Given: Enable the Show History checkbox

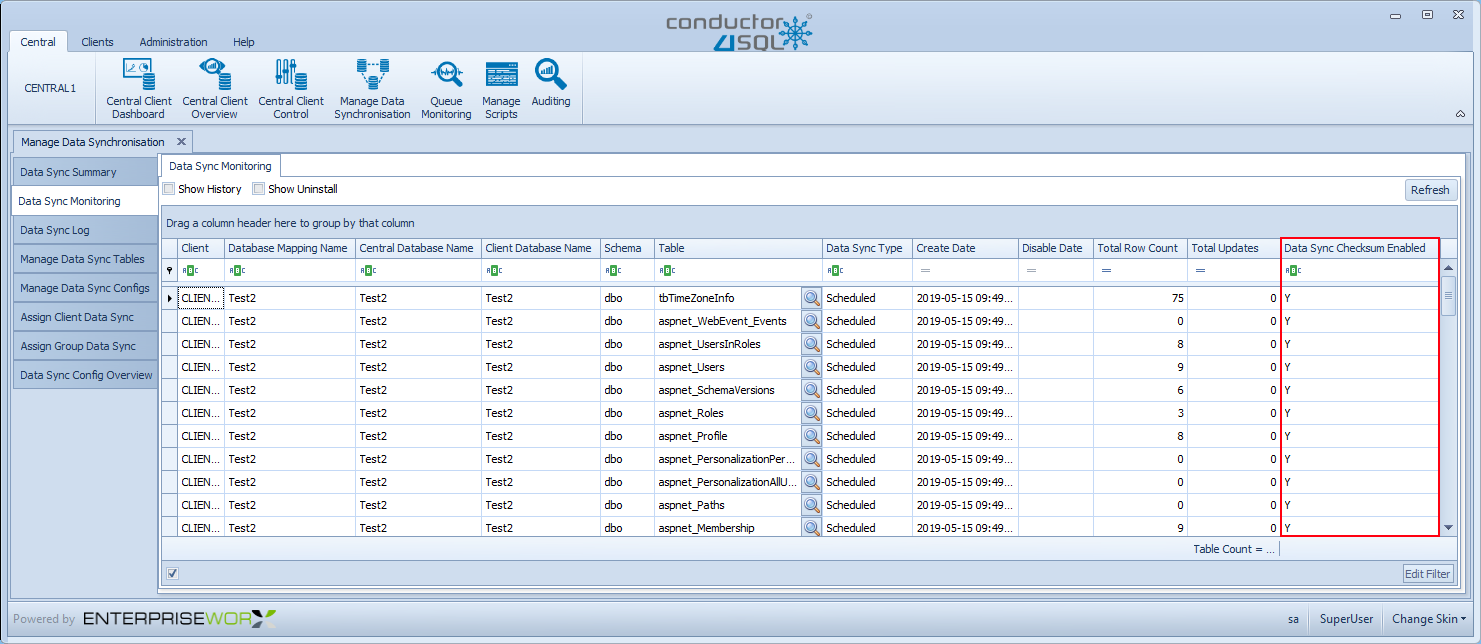Looking at the screenshot, I should [170, 189].
